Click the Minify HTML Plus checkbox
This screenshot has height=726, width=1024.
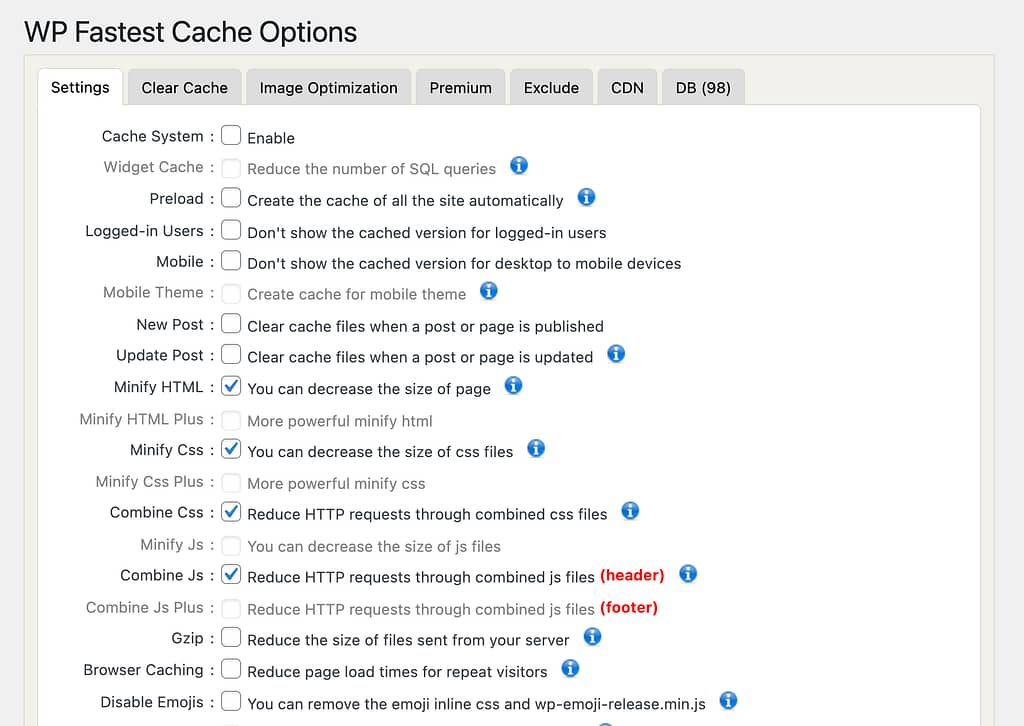pos(231,420)
